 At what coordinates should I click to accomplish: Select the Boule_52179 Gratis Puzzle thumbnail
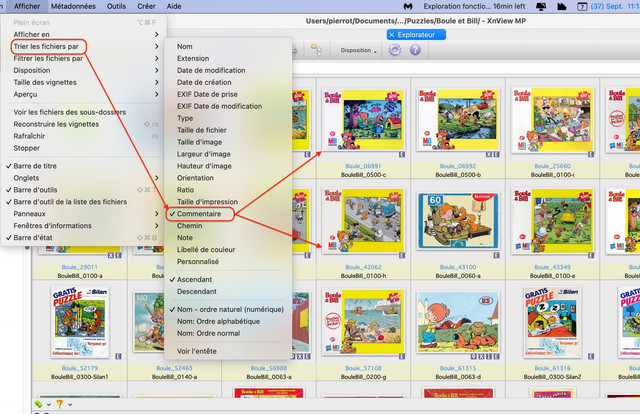tap(80, 322)
